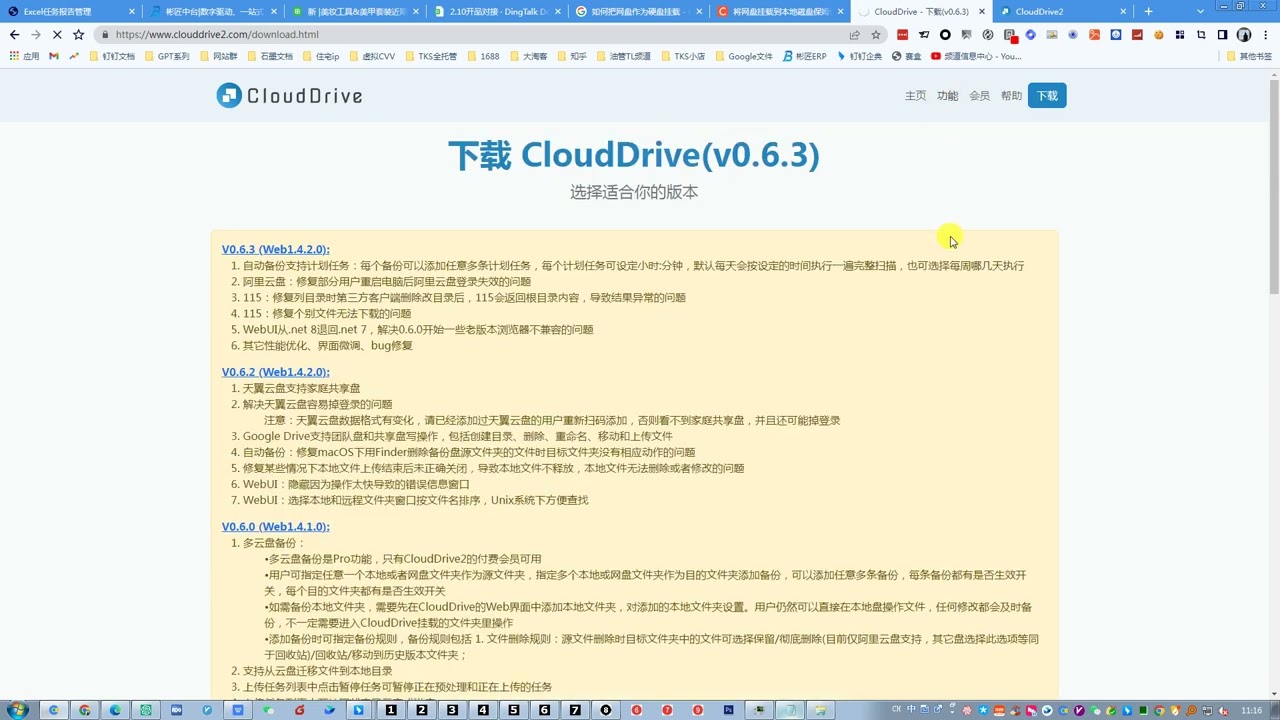
Task: Open the 彬匠ERP bookmark
Action: pos(805,56)
